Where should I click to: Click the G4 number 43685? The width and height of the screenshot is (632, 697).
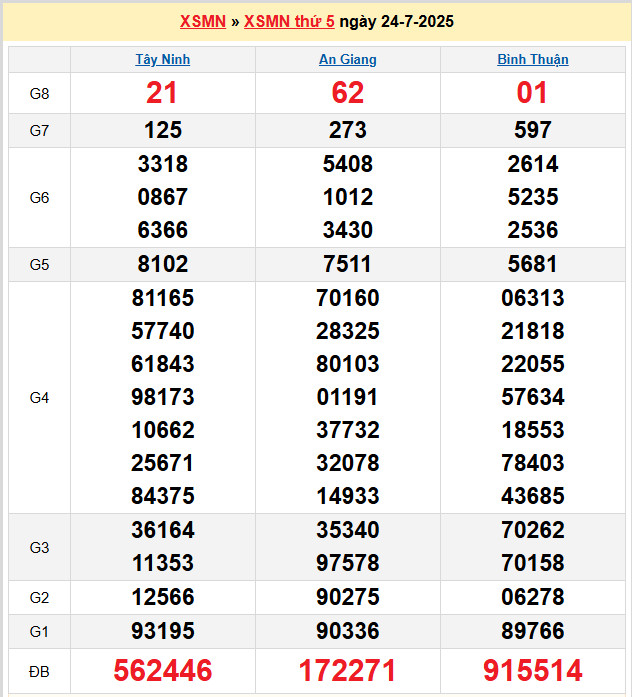[x=533, y=496]
